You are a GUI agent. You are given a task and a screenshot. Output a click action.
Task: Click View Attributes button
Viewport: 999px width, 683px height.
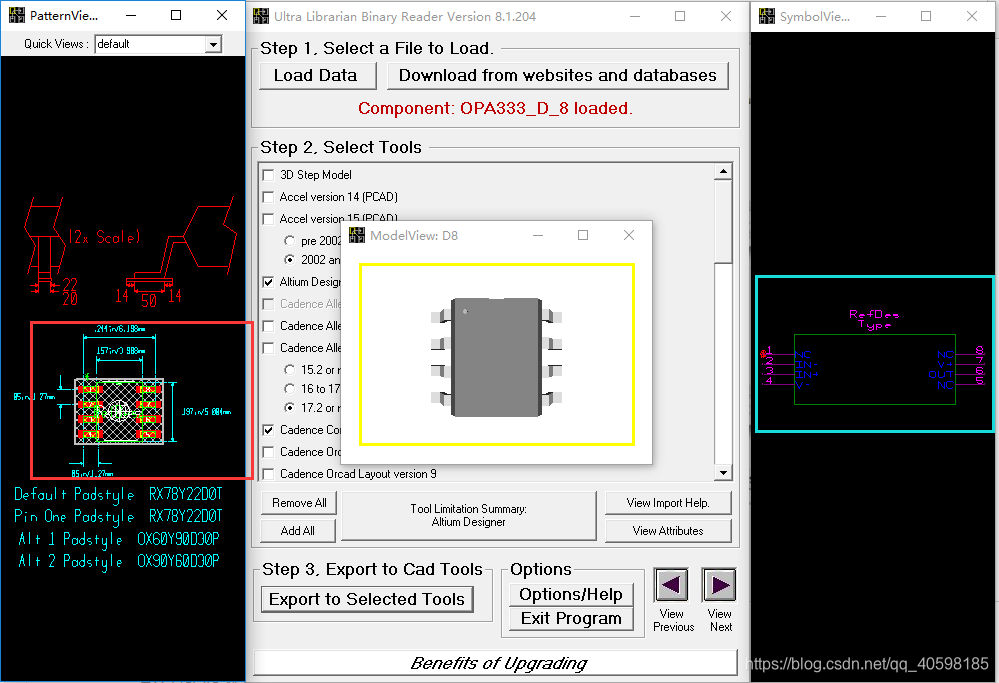click(668, 531)
